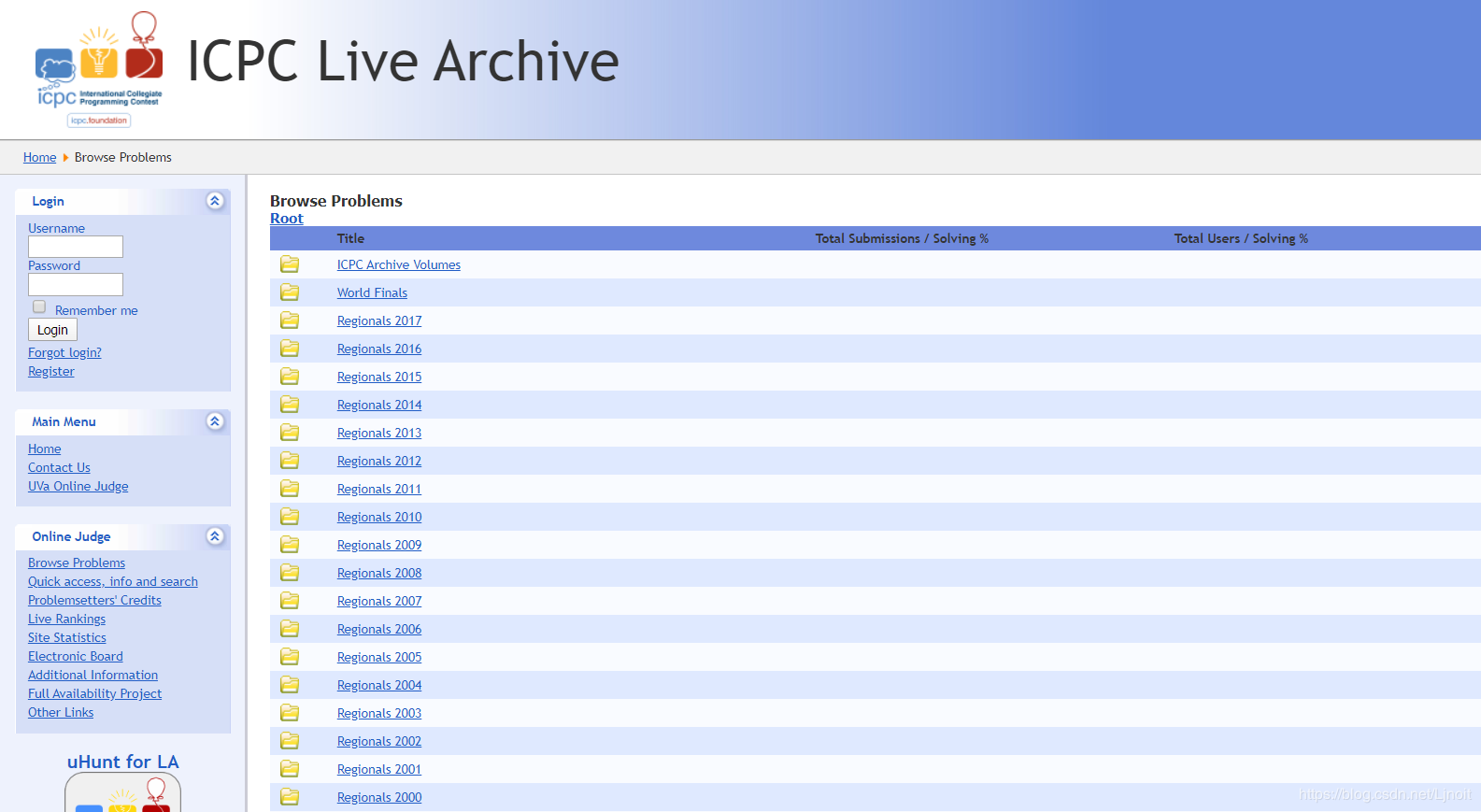Open the Regionals 2014 link
The image size is (1481, 812).
click(x=379, y=405)
